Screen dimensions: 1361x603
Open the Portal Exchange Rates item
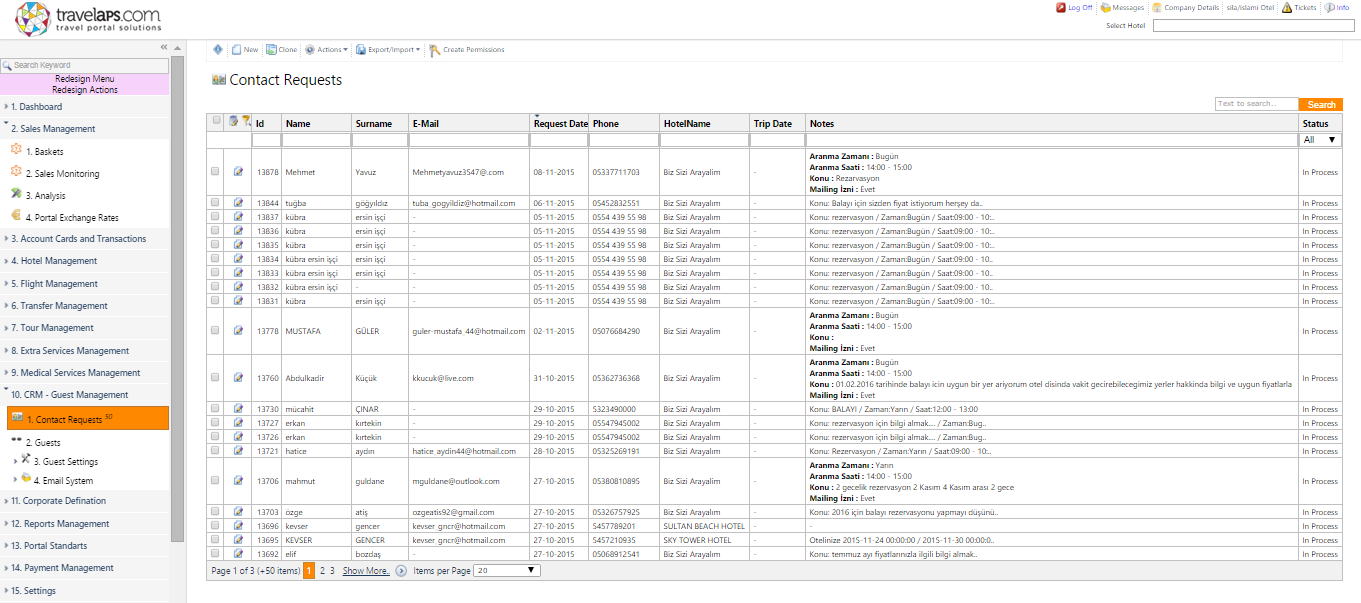tap(71, 218)
